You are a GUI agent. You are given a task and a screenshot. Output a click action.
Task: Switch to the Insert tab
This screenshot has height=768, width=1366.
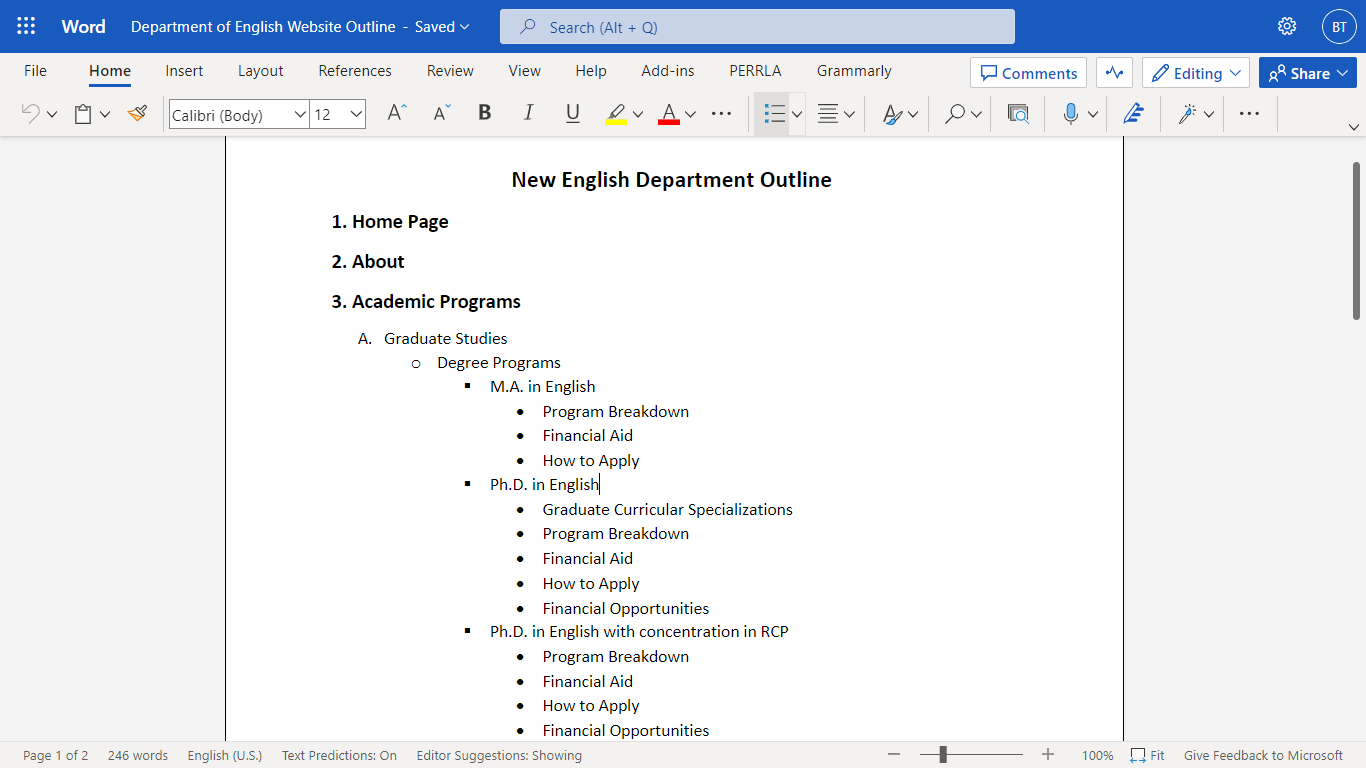[x=184, y=71]
